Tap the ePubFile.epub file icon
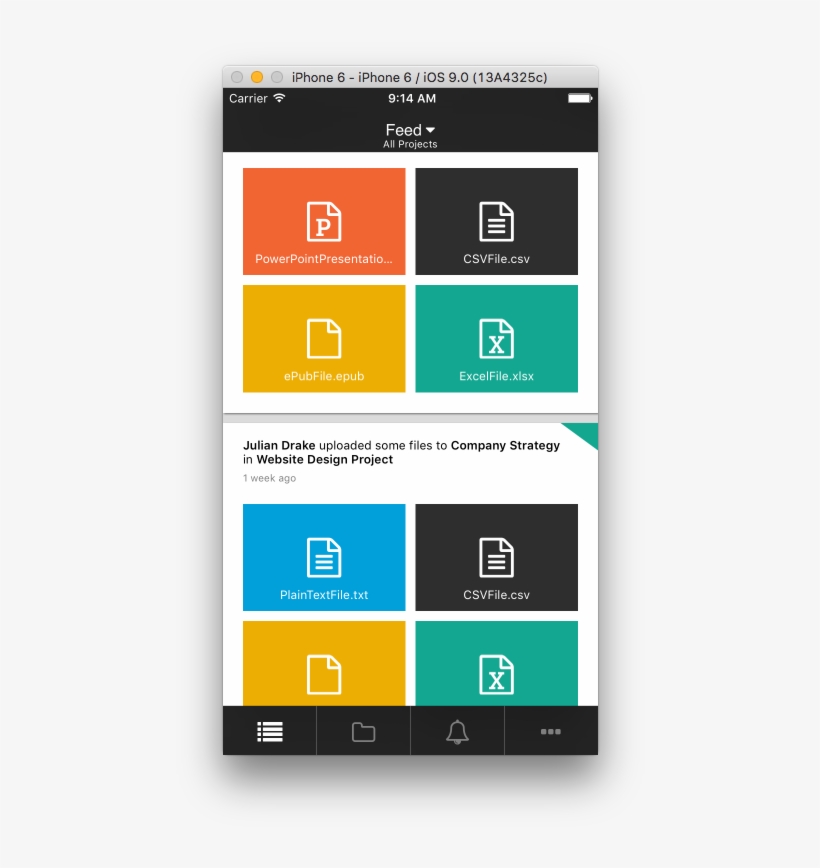This screenshot has width=820, height=868. click(323, 338)
